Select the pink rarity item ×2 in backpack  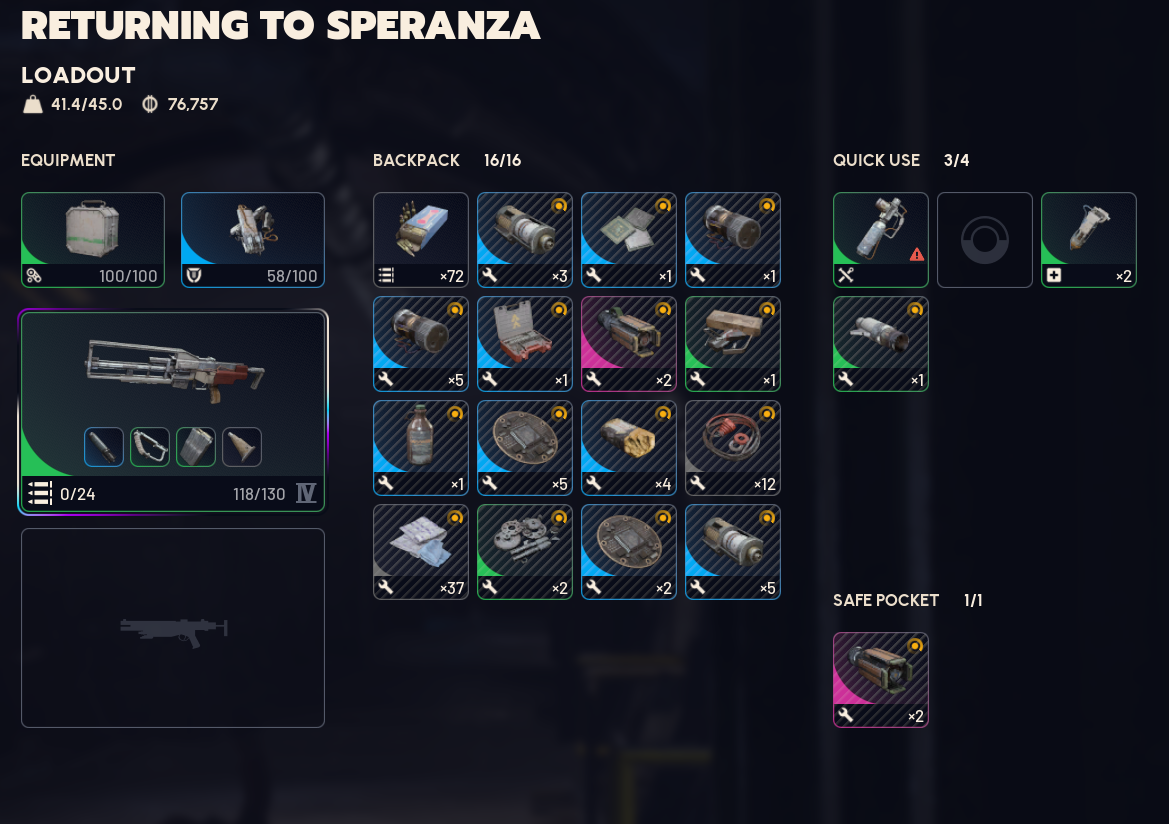628,344
